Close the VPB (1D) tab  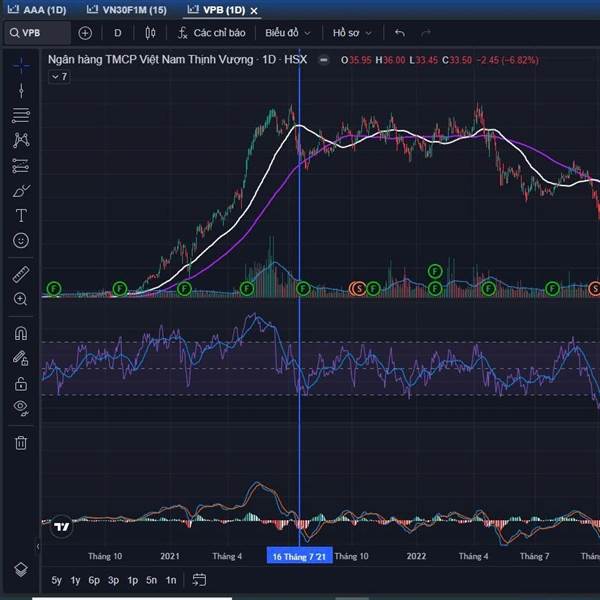click(254, 11)
